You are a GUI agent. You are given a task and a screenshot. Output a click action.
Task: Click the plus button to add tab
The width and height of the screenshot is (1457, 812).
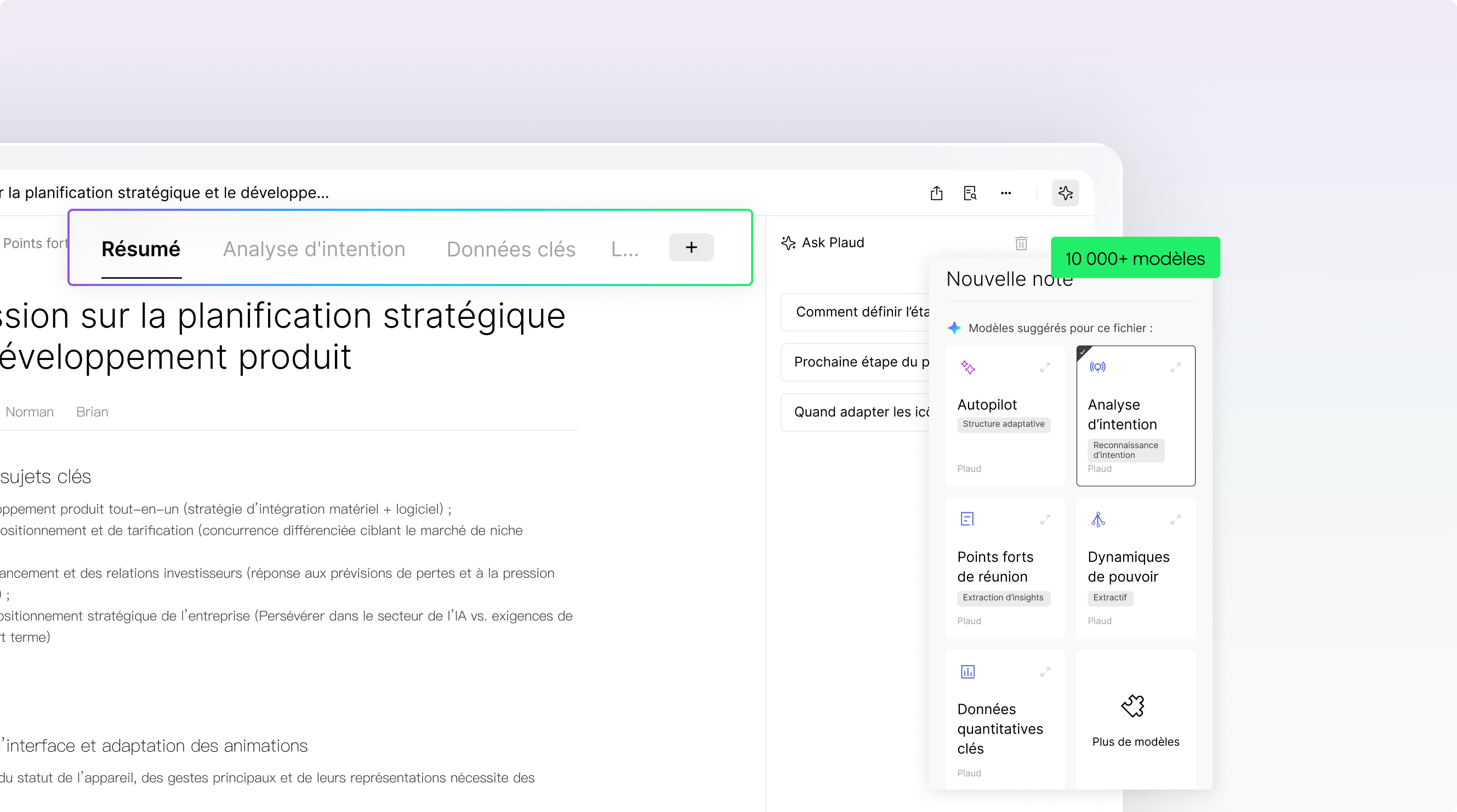pos(691,247)
